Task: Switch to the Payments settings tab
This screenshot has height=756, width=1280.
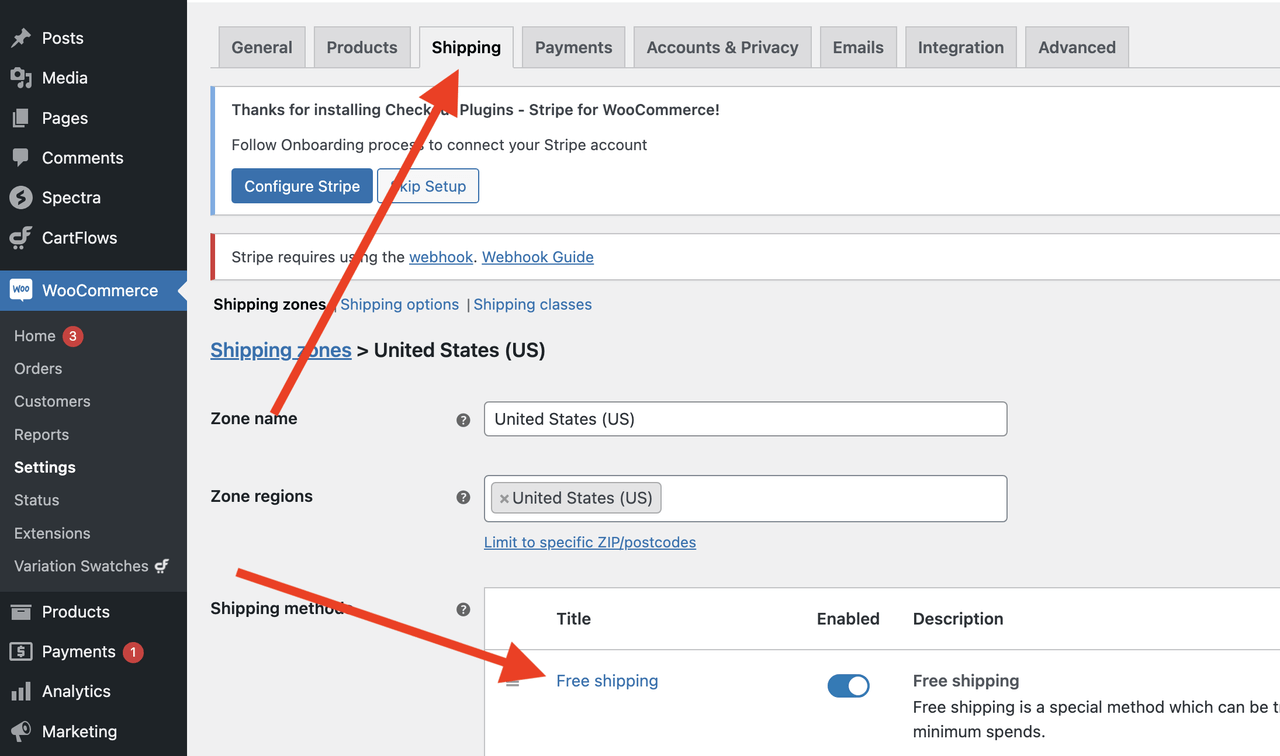Action: tap(573, 47)
